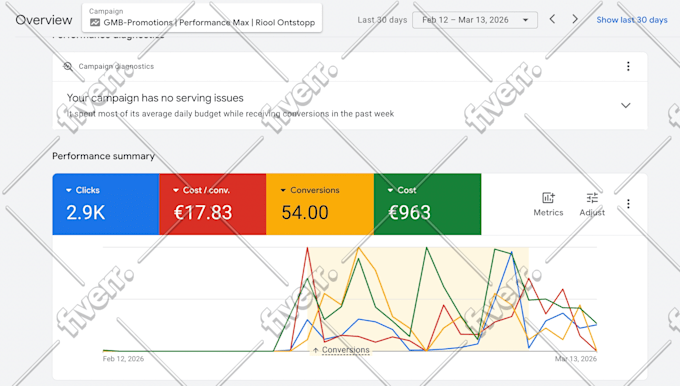This screenshot has width=680, height=386.
Task: Click the Overview page title
Action: (x=44, y=20)
